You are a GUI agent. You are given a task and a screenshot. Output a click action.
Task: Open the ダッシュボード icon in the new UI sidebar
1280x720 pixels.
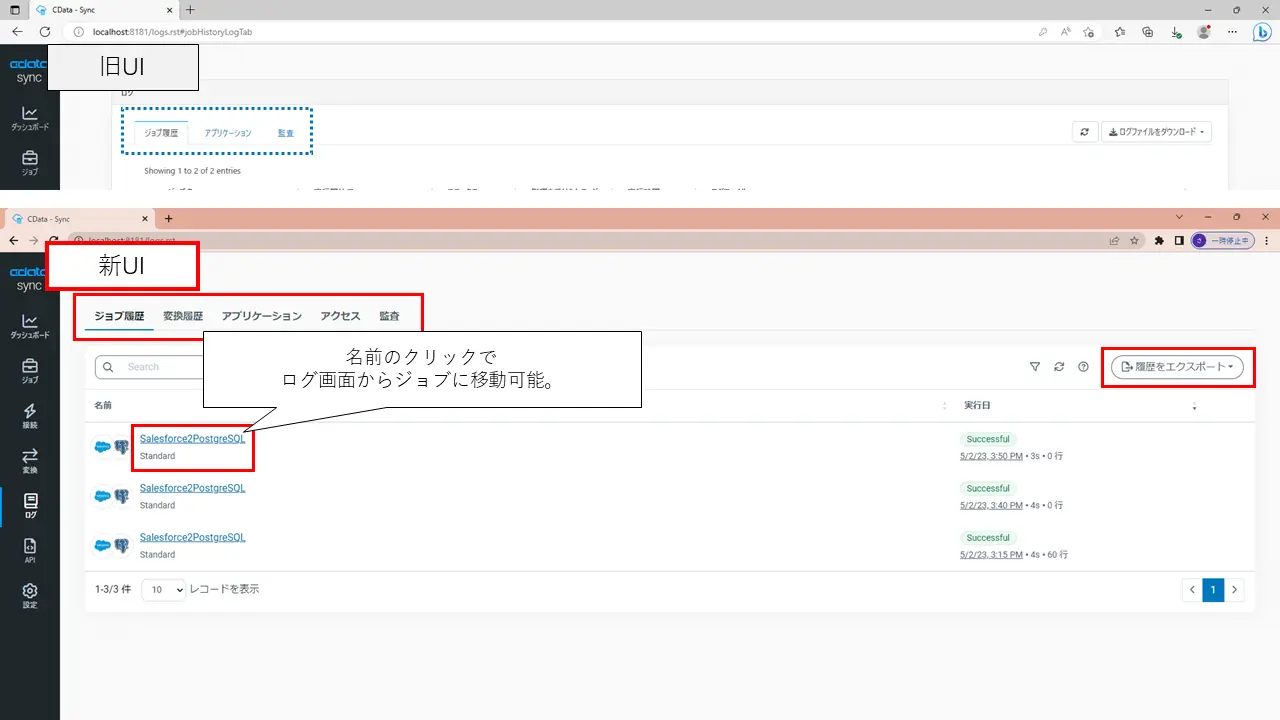[x=30, y=326]
